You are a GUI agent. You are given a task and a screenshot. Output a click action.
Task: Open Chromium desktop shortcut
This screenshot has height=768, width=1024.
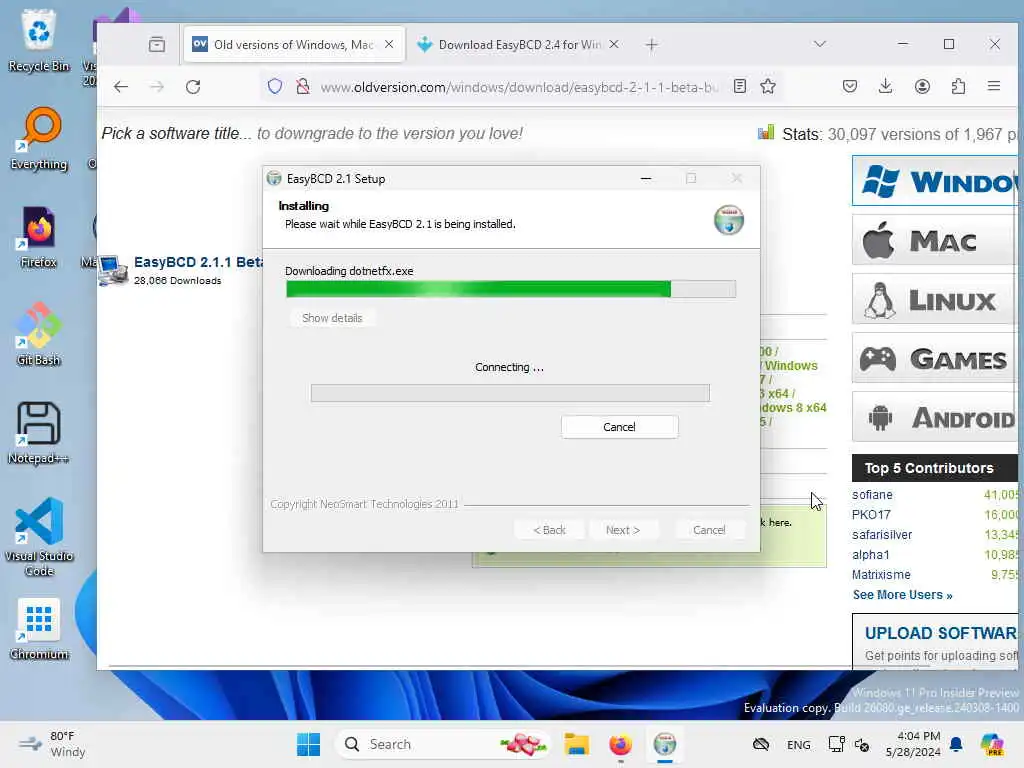pos(39,628)
